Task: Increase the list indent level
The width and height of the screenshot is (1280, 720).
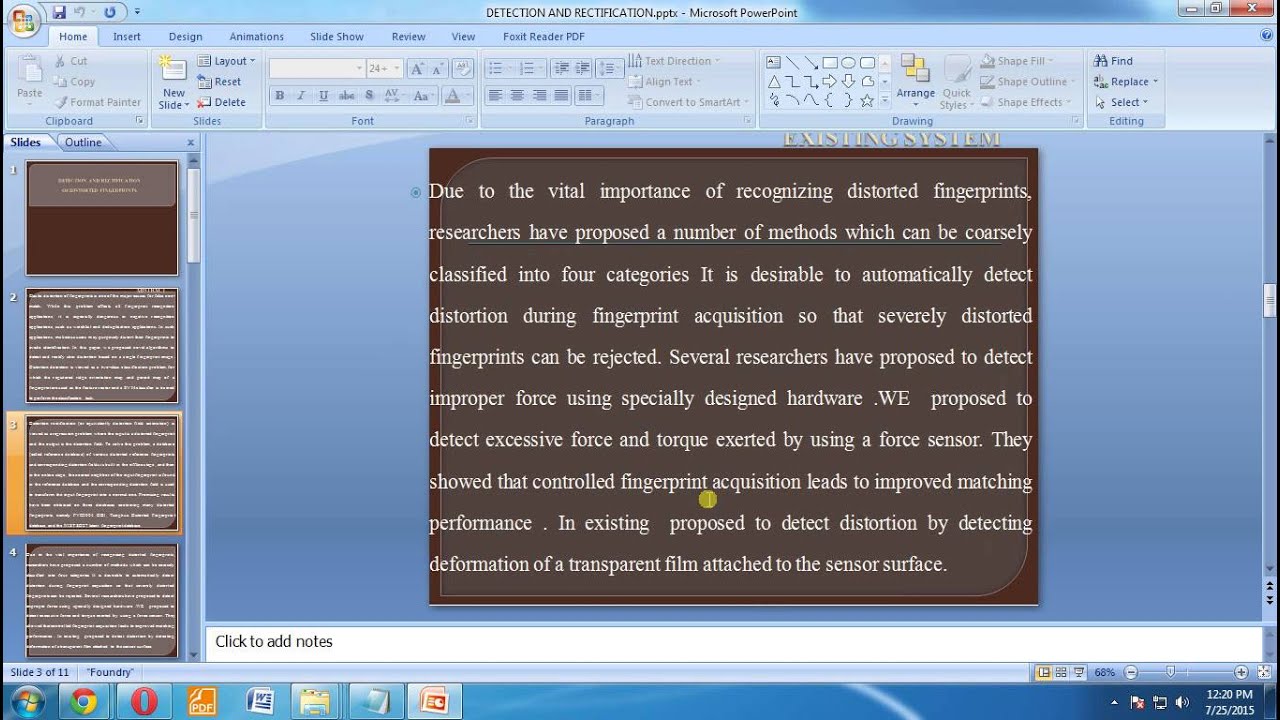Action: click(582, 69)
